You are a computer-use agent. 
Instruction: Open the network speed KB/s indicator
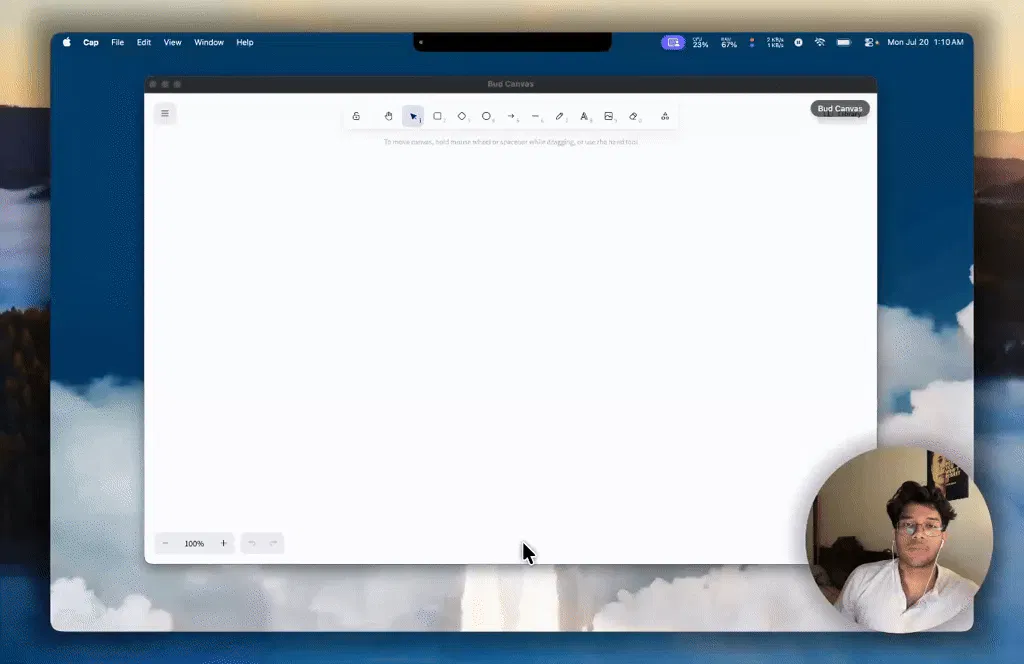tap(775, 42)
